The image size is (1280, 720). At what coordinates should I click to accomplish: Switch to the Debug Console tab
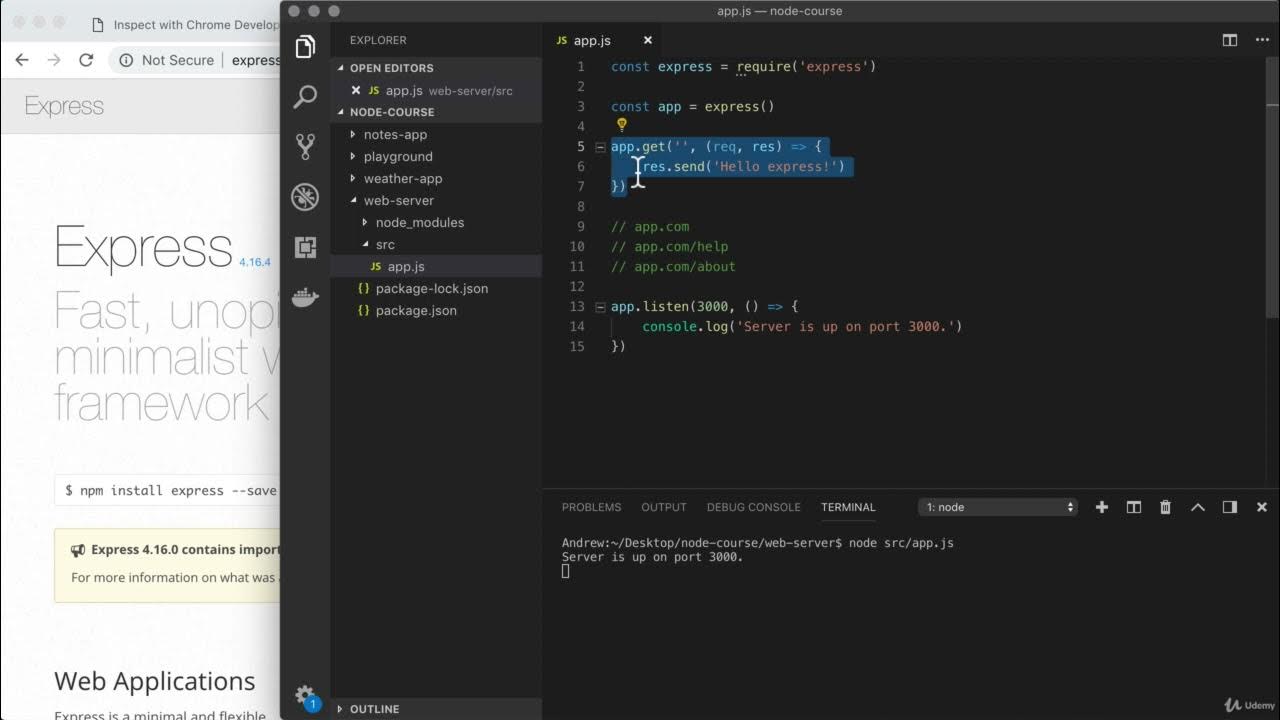pos(754,507)
